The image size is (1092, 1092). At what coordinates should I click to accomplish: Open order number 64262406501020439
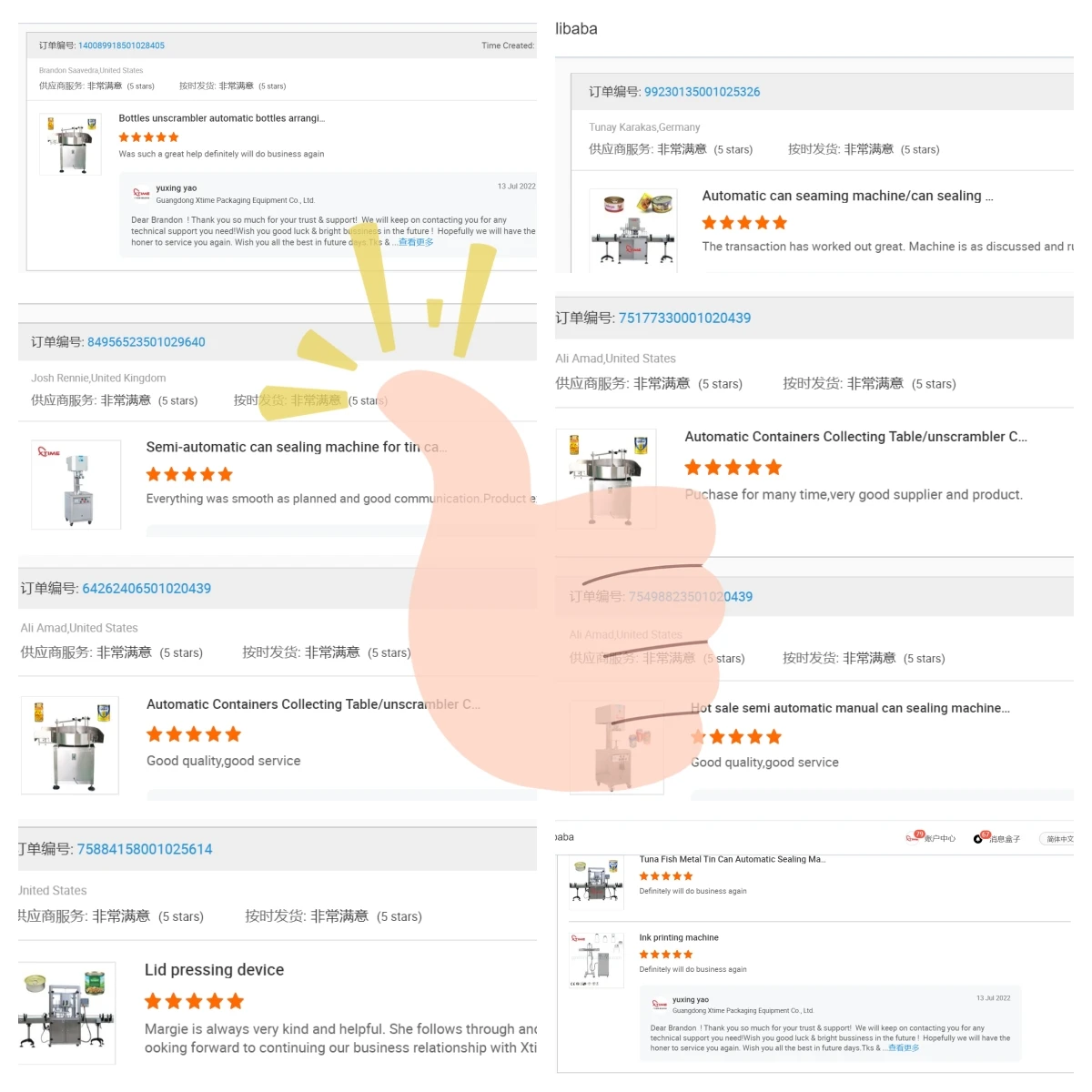click(x=147, y=589)
